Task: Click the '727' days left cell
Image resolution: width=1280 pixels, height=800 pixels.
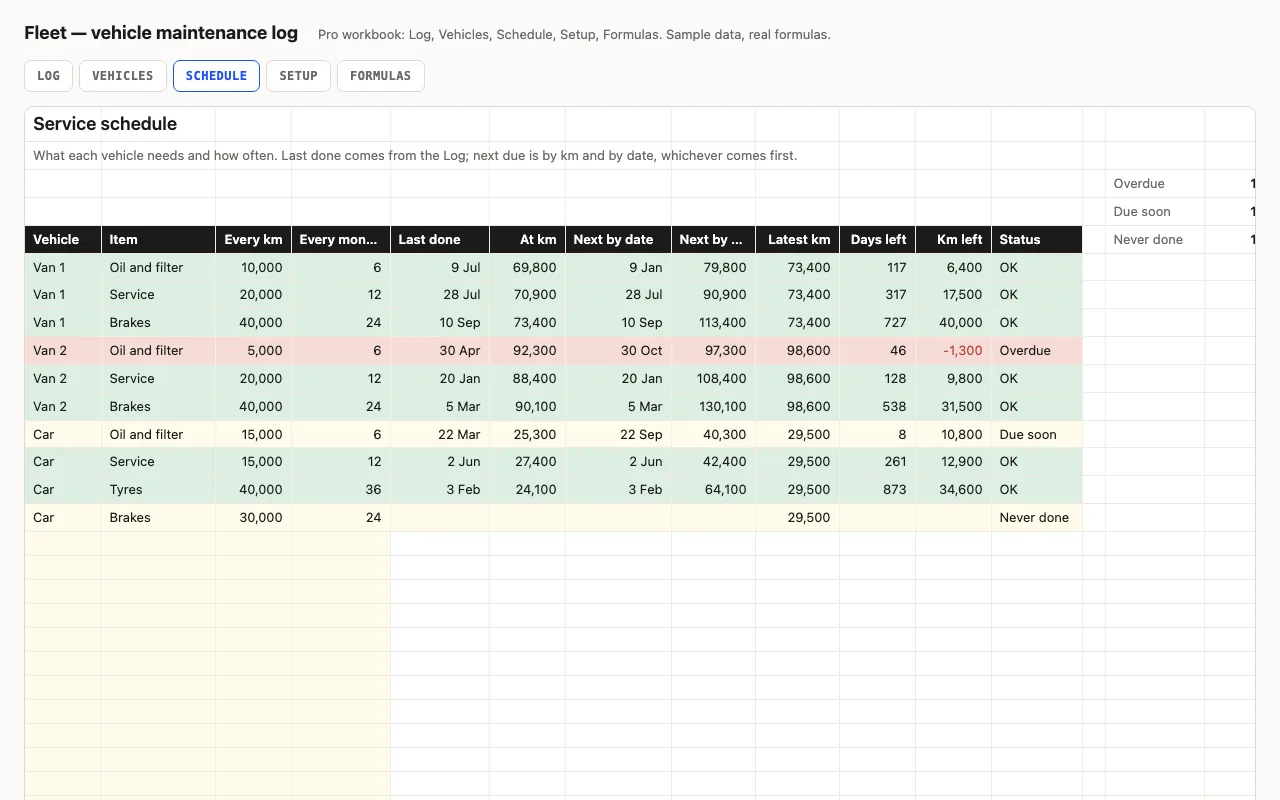Action: pos(878,323)
